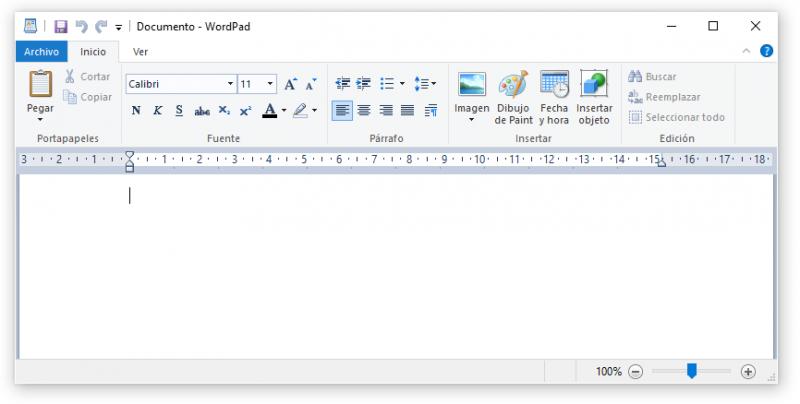
Task: Increase font size with the grow font icon
Action: (x=290, y=84)
